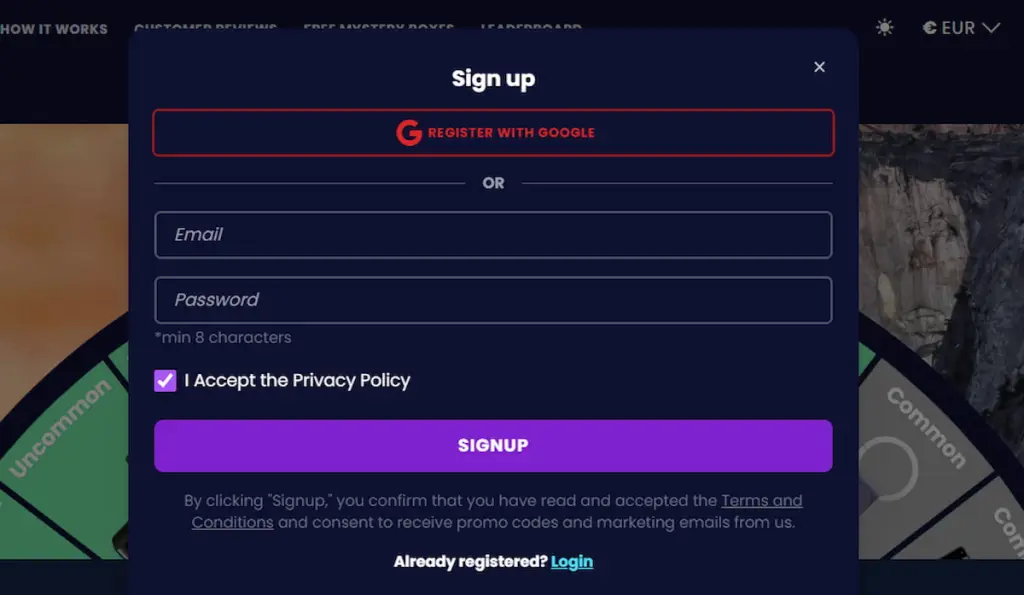Click the Sign up dialog title area

(493, 78)
